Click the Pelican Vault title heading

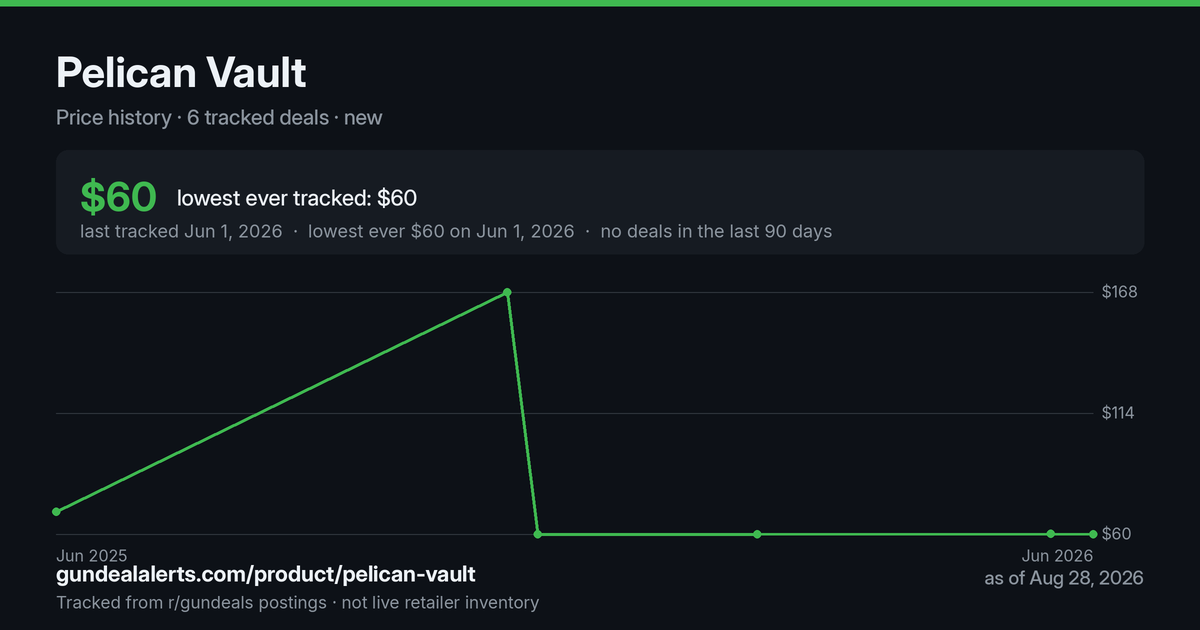(181, 72)
